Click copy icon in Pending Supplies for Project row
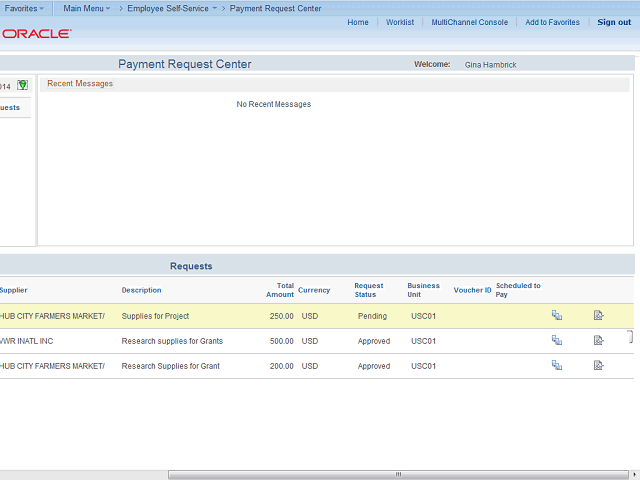Screen dimensions: 640x480 coord(557,316)
